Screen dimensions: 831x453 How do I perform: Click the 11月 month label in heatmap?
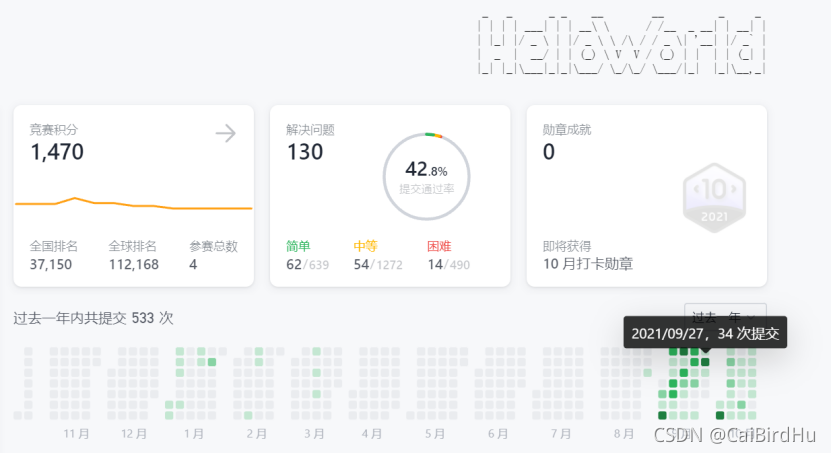76,434
